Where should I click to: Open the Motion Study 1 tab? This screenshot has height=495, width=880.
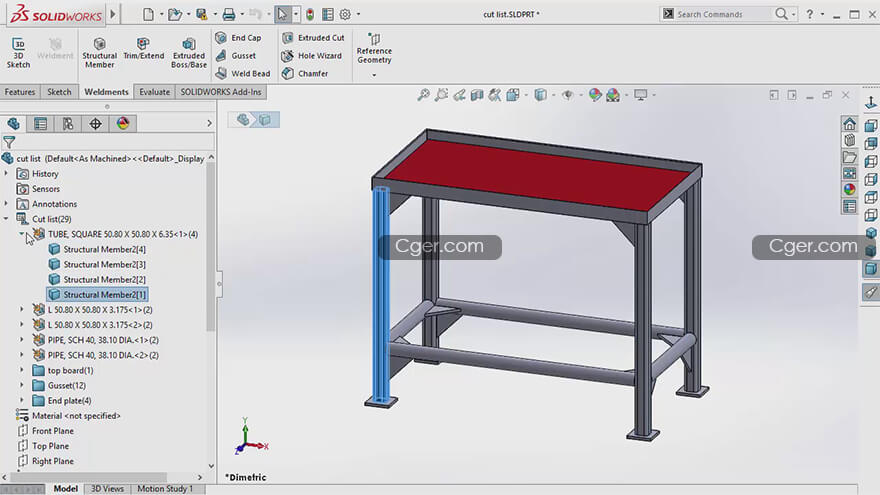coord(165,489)
